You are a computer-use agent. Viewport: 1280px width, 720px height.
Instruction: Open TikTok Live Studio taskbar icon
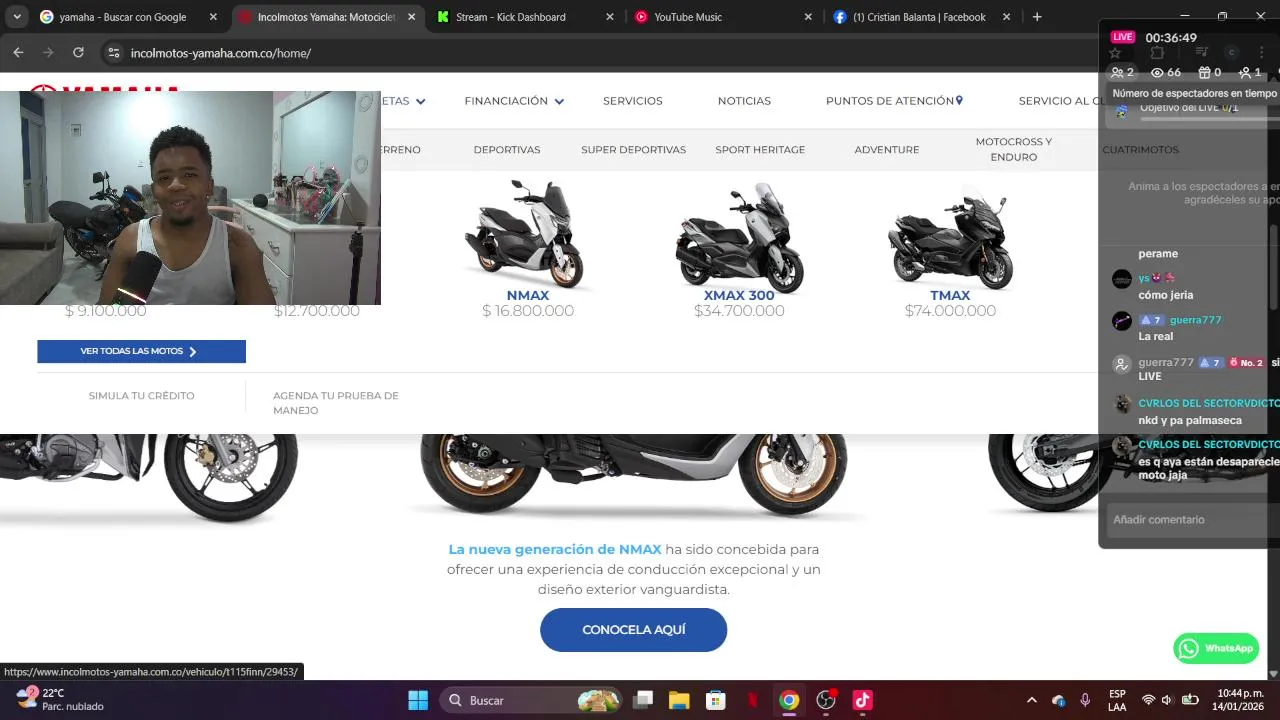(x=863, y=700)
